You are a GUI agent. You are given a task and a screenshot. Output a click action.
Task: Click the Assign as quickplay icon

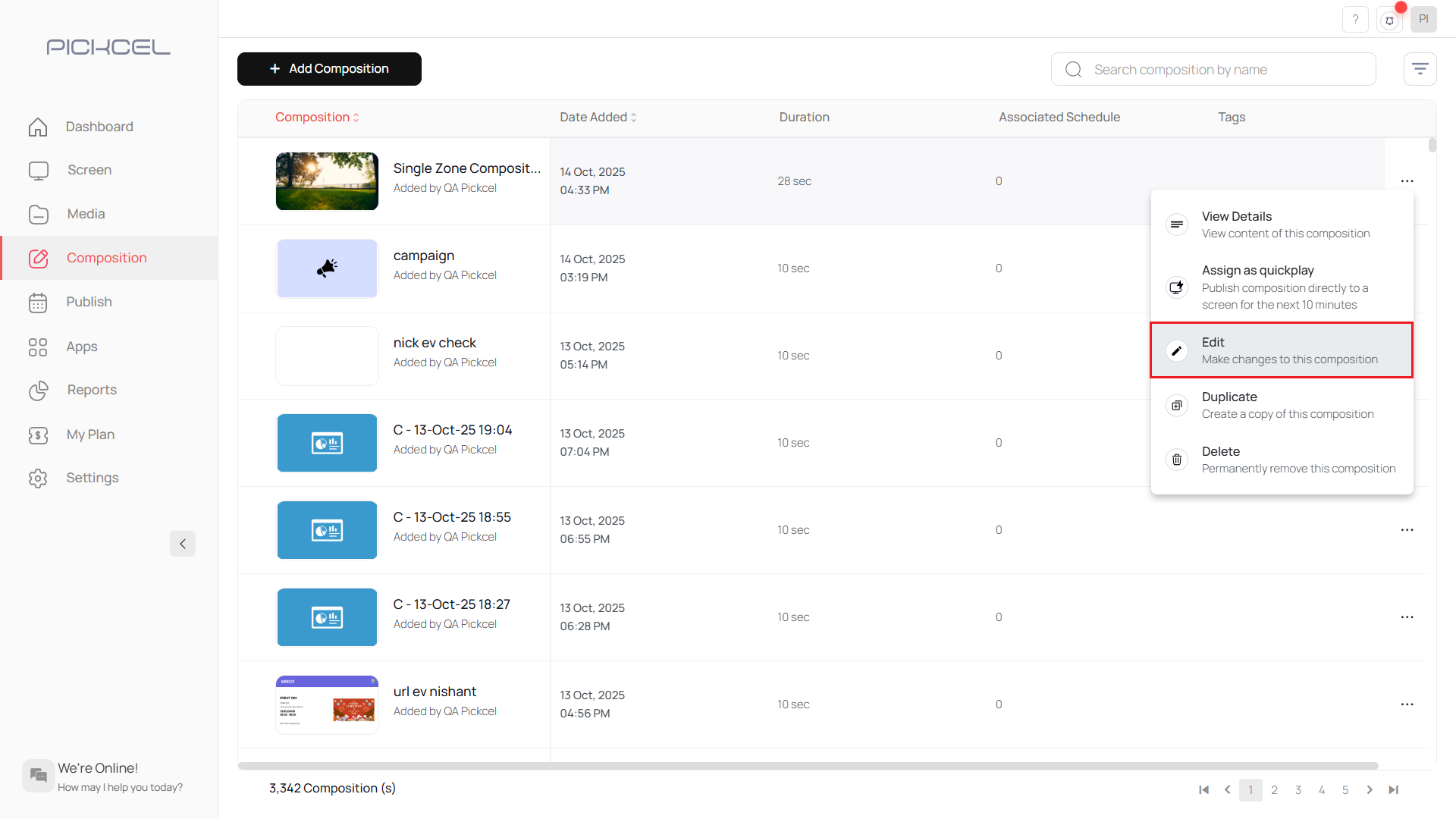tap(1176, 287)
